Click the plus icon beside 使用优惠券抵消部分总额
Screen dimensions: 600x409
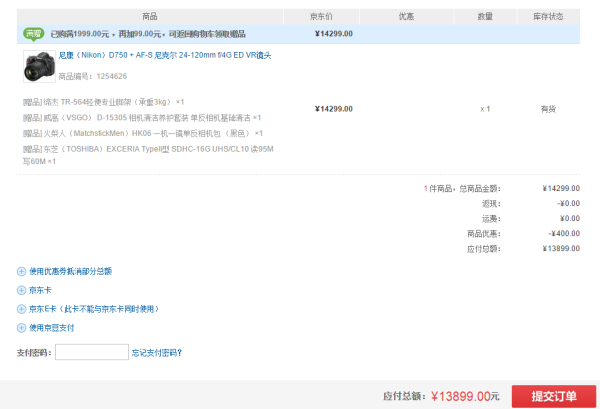[21, 272]
